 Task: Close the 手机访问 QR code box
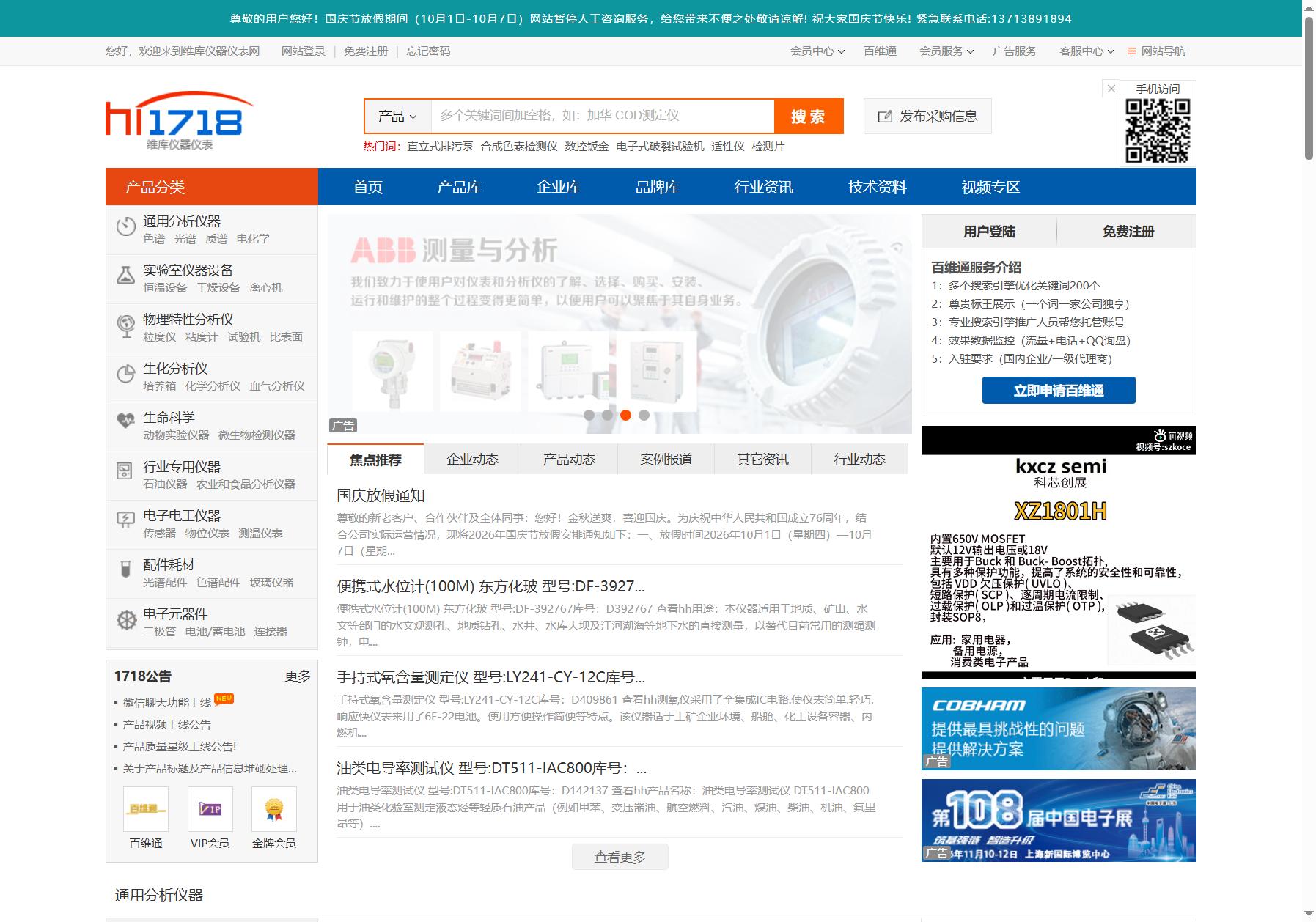1111,89
